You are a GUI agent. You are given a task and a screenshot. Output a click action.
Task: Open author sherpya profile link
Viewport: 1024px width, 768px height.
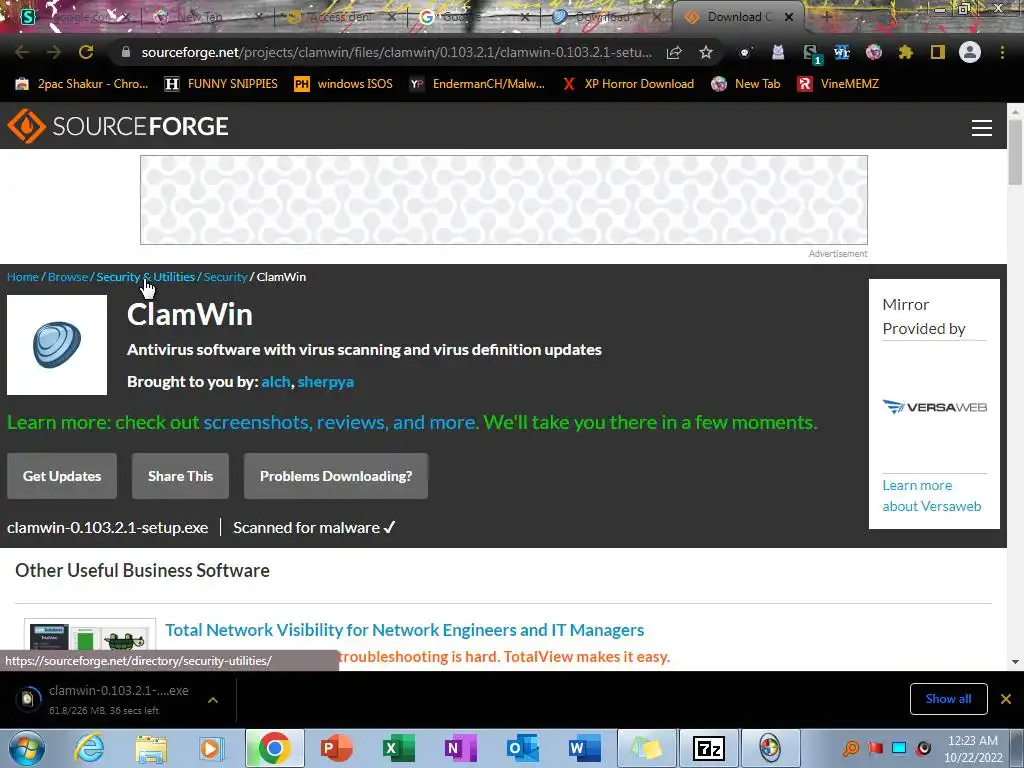pos(326,381)
